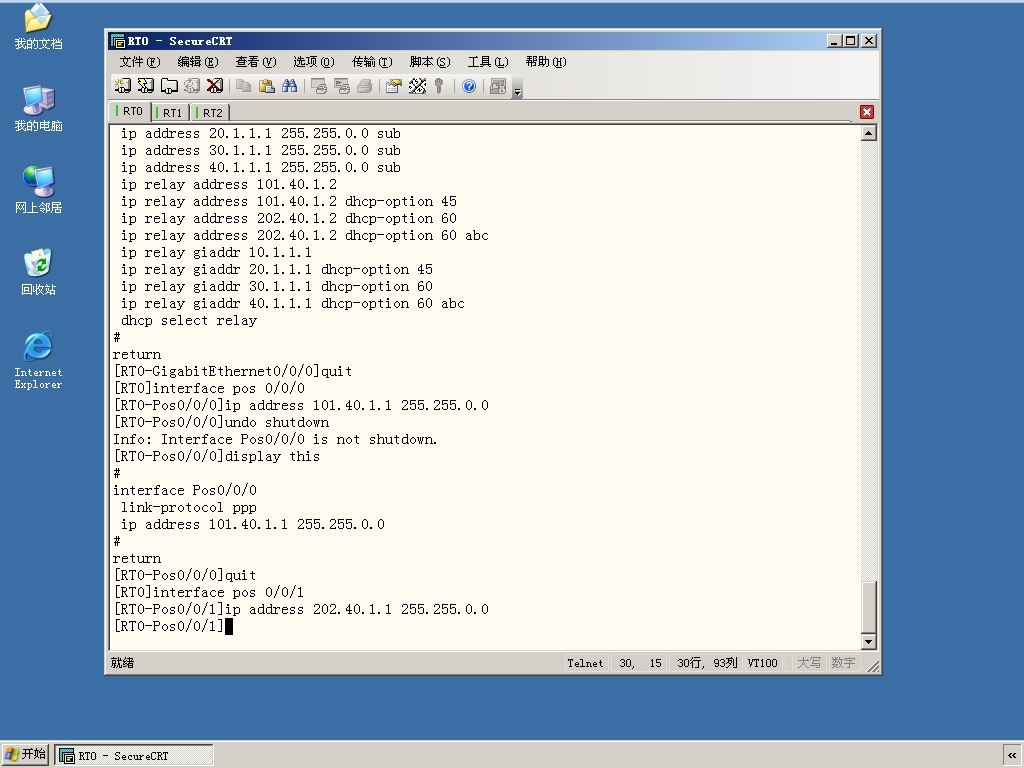Click 'ip address 20.1.1.1 255.255.0.0 sub' line
Image resolution: width=1024 pixels, height=768 pixels.
(261, 133)
